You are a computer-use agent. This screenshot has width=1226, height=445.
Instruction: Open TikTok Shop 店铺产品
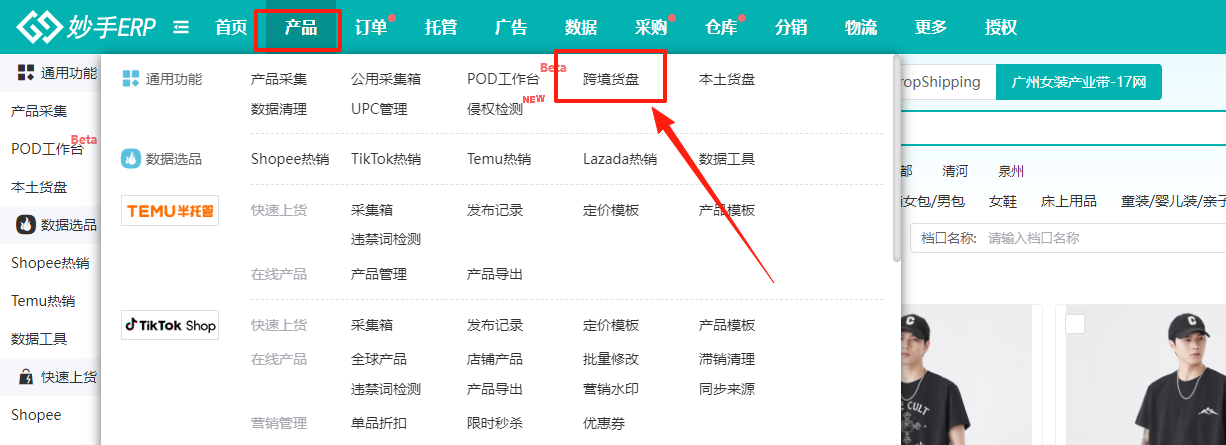(x=495, y=359)
